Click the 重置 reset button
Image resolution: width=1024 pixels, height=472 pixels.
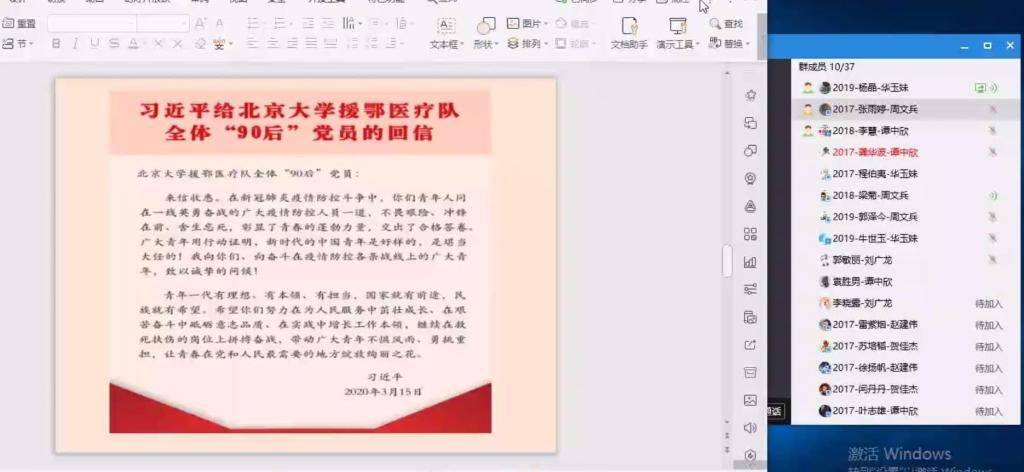coord(19,24)
